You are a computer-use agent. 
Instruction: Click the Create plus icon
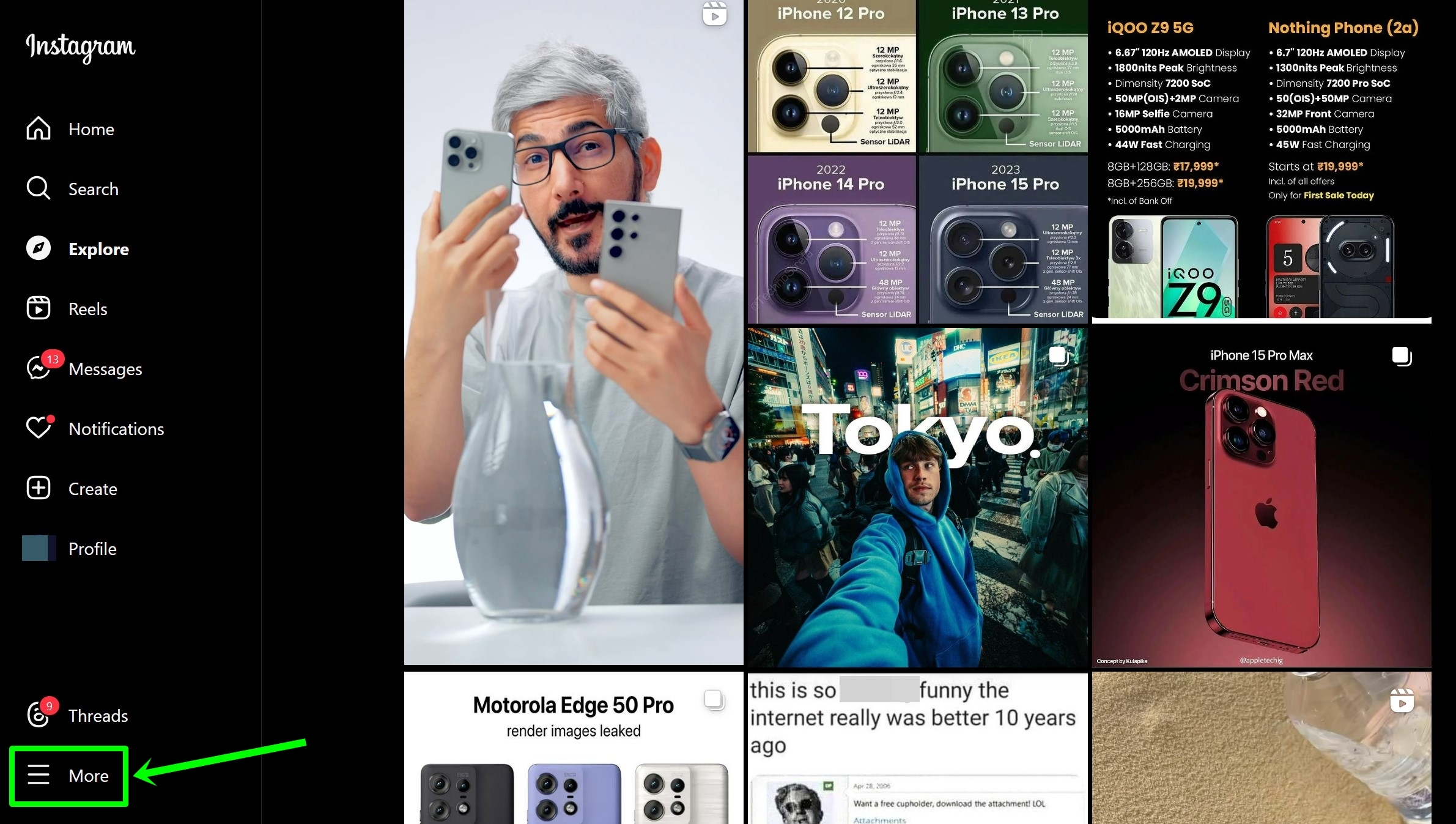39,488
